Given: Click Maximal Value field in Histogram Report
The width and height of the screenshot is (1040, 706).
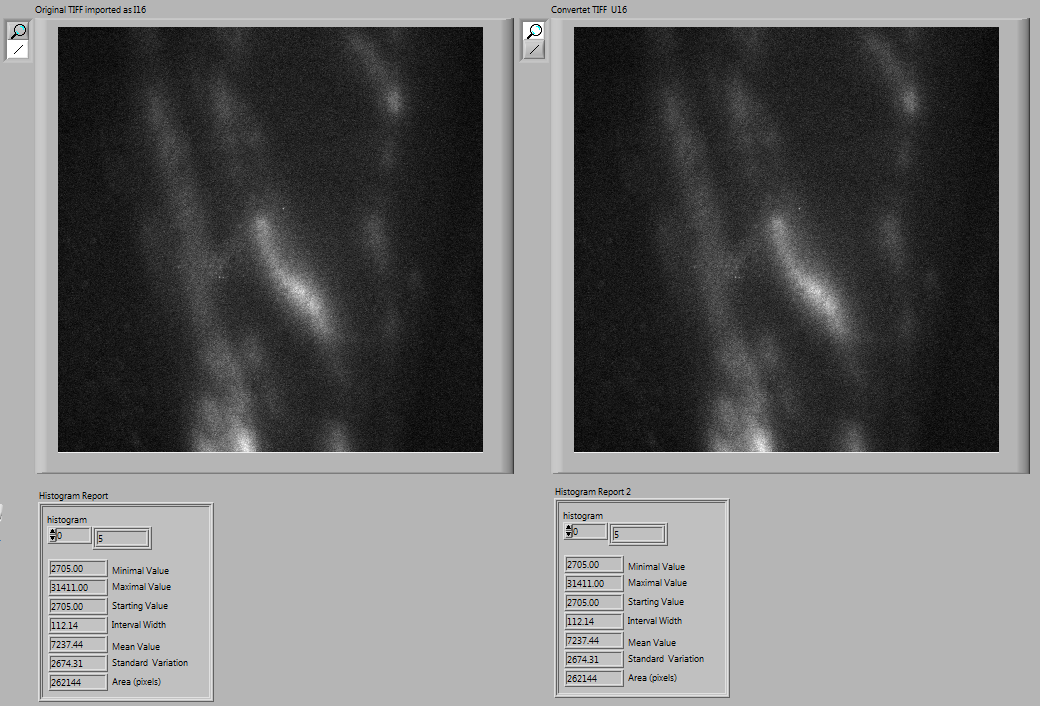Looking at the screenshot, I should pos(78,587).
